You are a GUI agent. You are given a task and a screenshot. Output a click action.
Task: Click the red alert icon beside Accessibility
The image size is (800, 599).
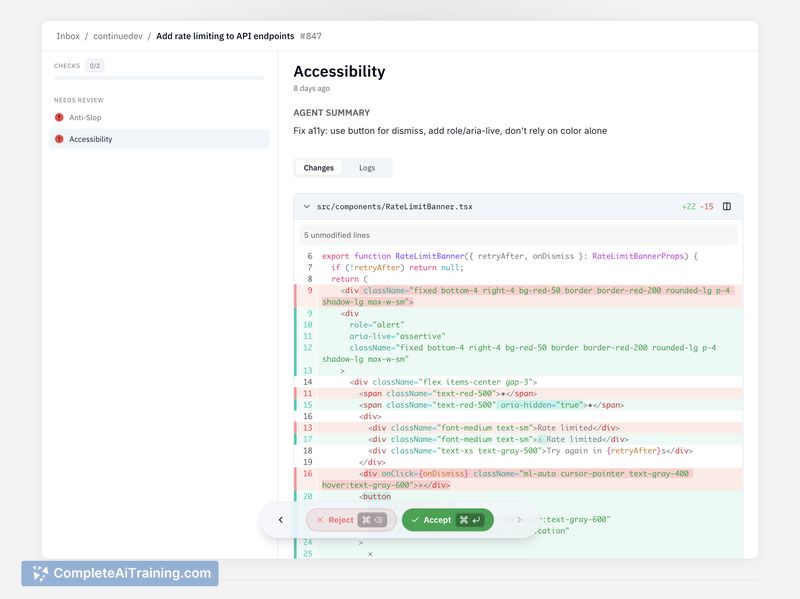pyautogui.click(x=59, y=139)
